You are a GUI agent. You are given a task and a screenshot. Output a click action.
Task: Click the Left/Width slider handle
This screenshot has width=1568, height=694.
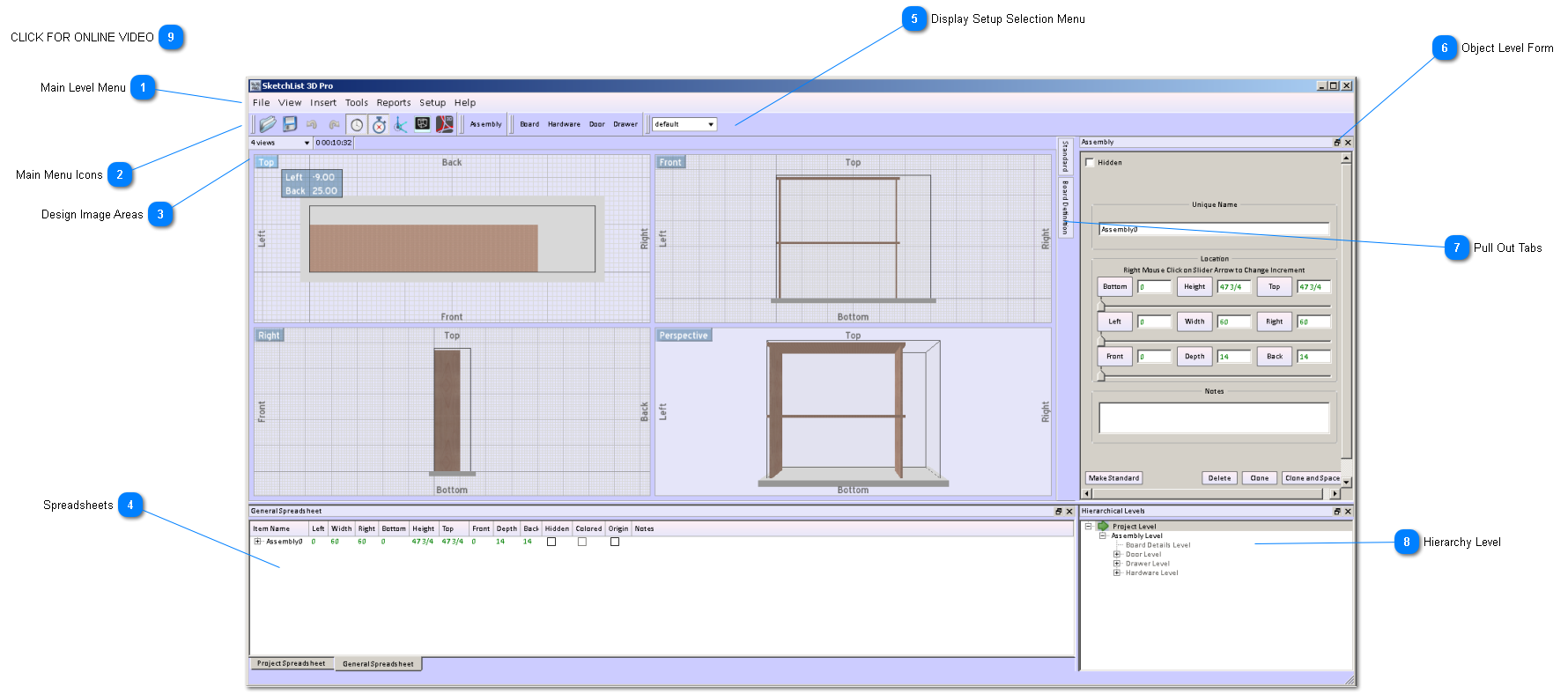pyautogui.click(x=1100, y=340)
